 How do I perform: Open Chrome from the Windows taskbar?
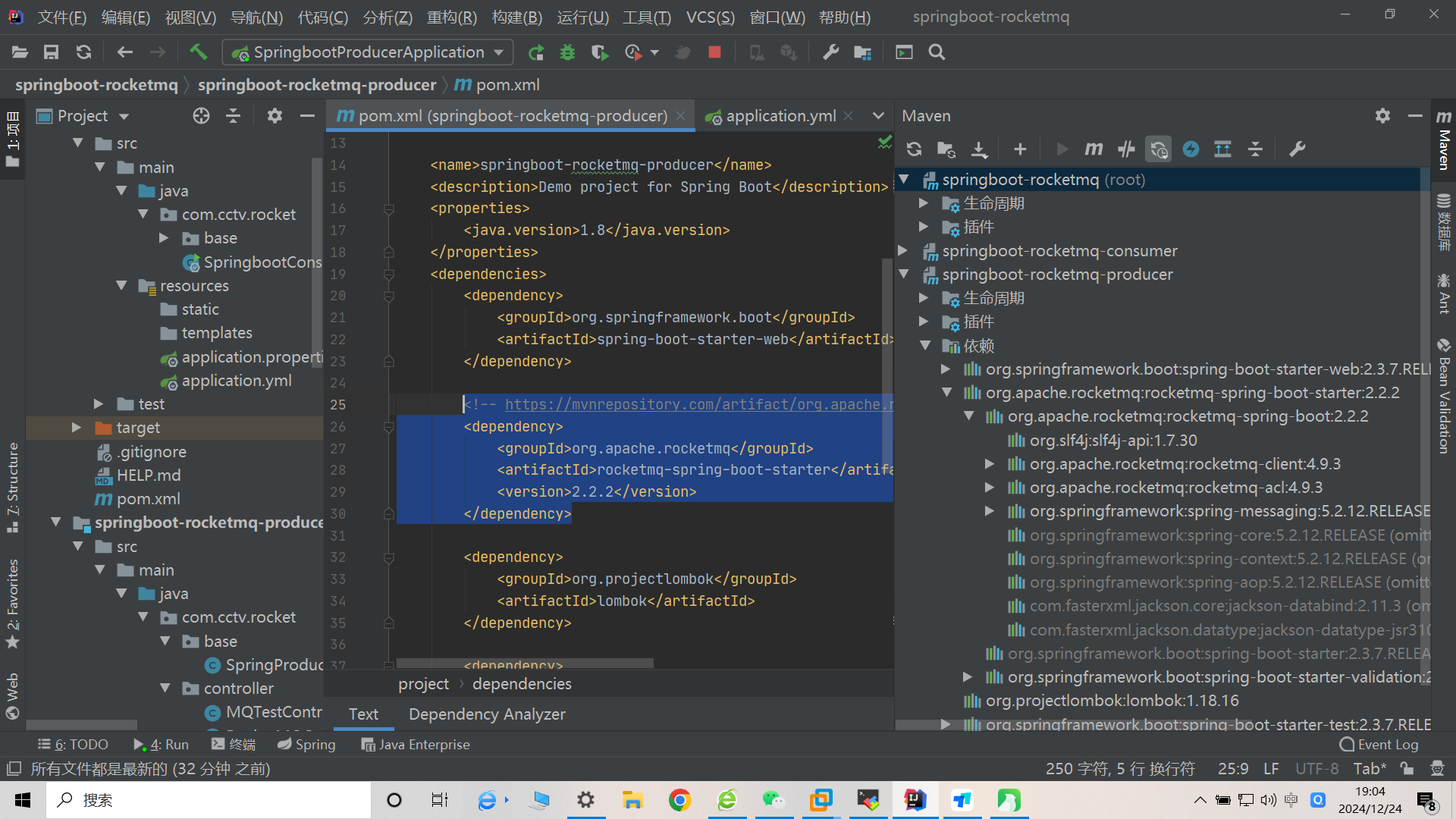click(x=679, y=800)
